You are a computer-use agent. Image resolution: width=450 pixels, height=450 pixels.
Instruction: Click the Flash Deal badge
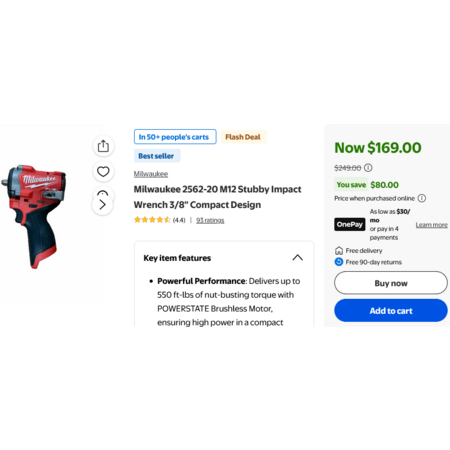243,137
